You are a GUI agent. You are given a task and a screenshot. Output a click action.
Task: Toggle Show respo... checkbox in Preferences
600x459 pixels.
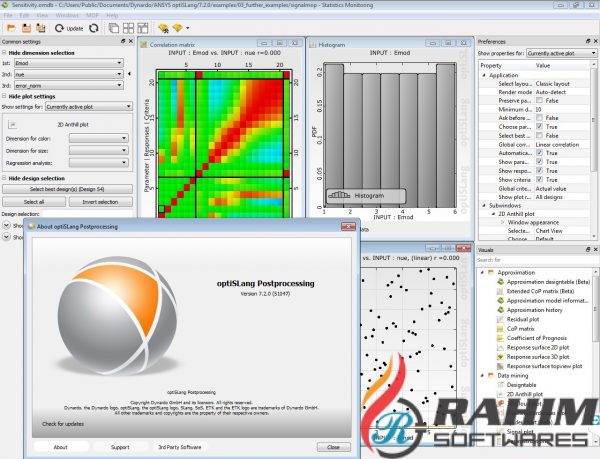point(539,171)
